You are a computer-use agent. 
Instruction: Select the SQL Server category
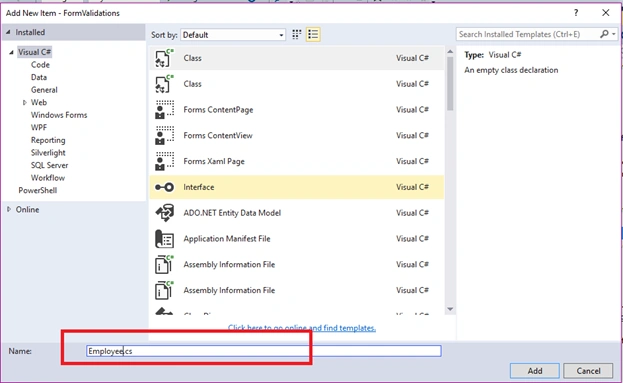[49, 165]
